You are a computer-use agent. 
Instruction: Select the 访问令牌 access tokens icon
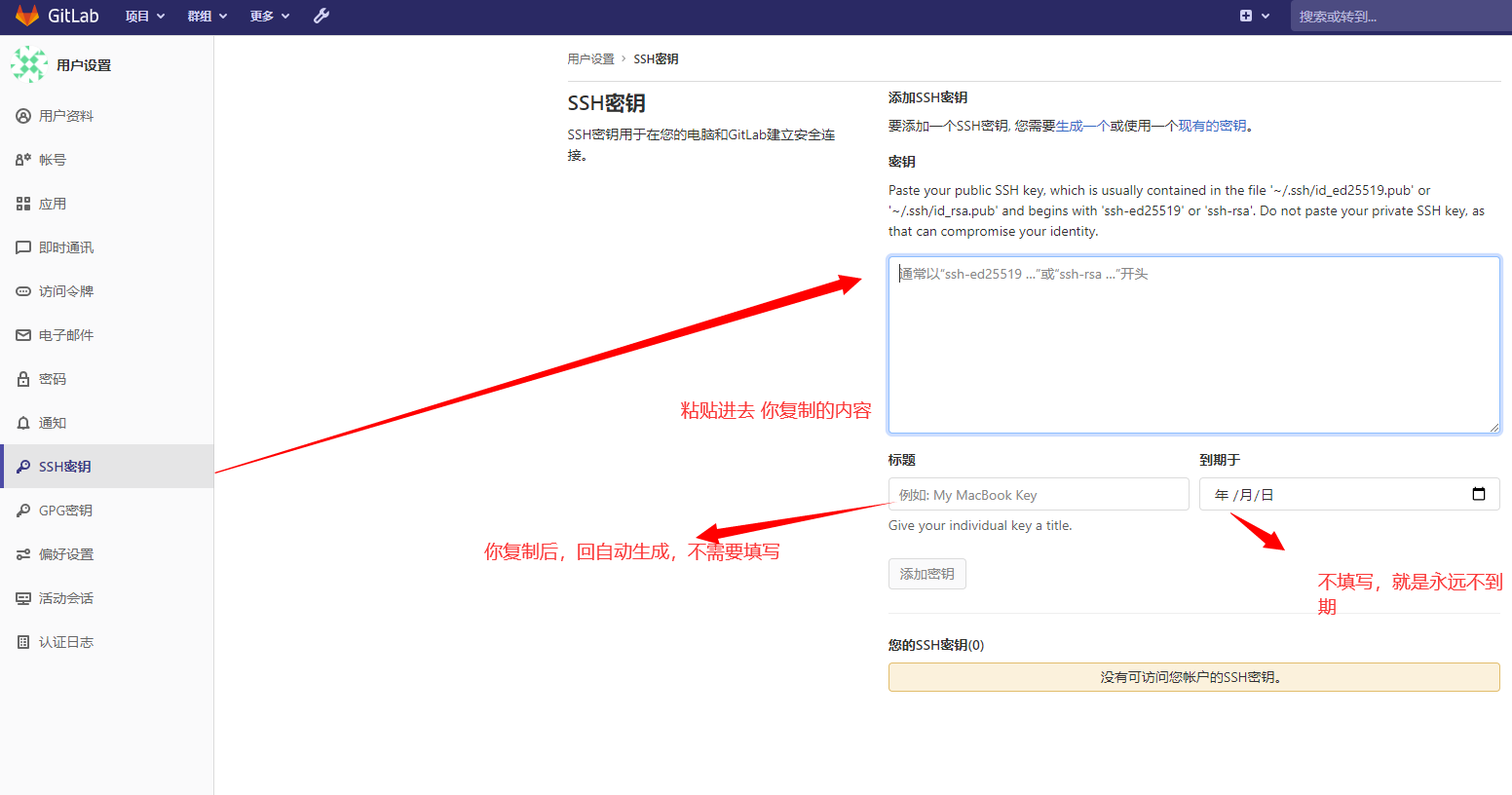[x=23, y=291]
